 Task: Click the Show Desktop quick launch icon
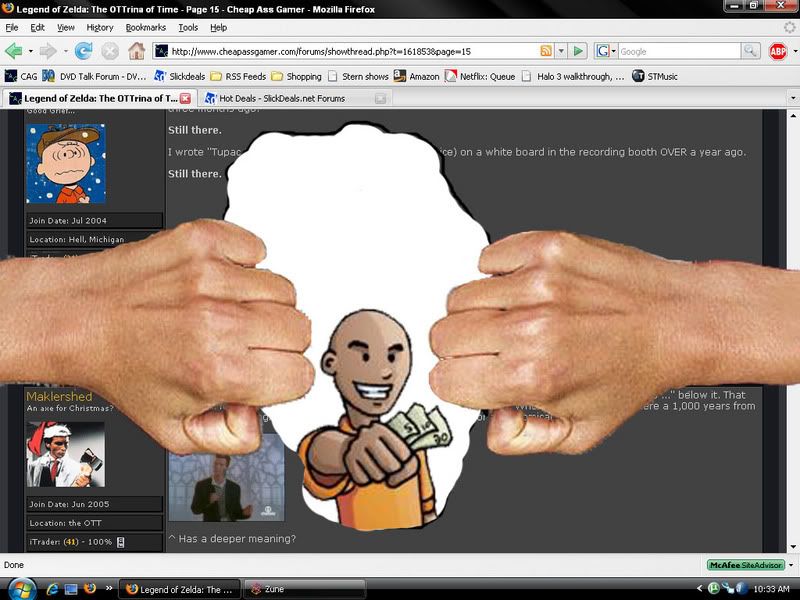pyautogui.click(x=70, y=589)
